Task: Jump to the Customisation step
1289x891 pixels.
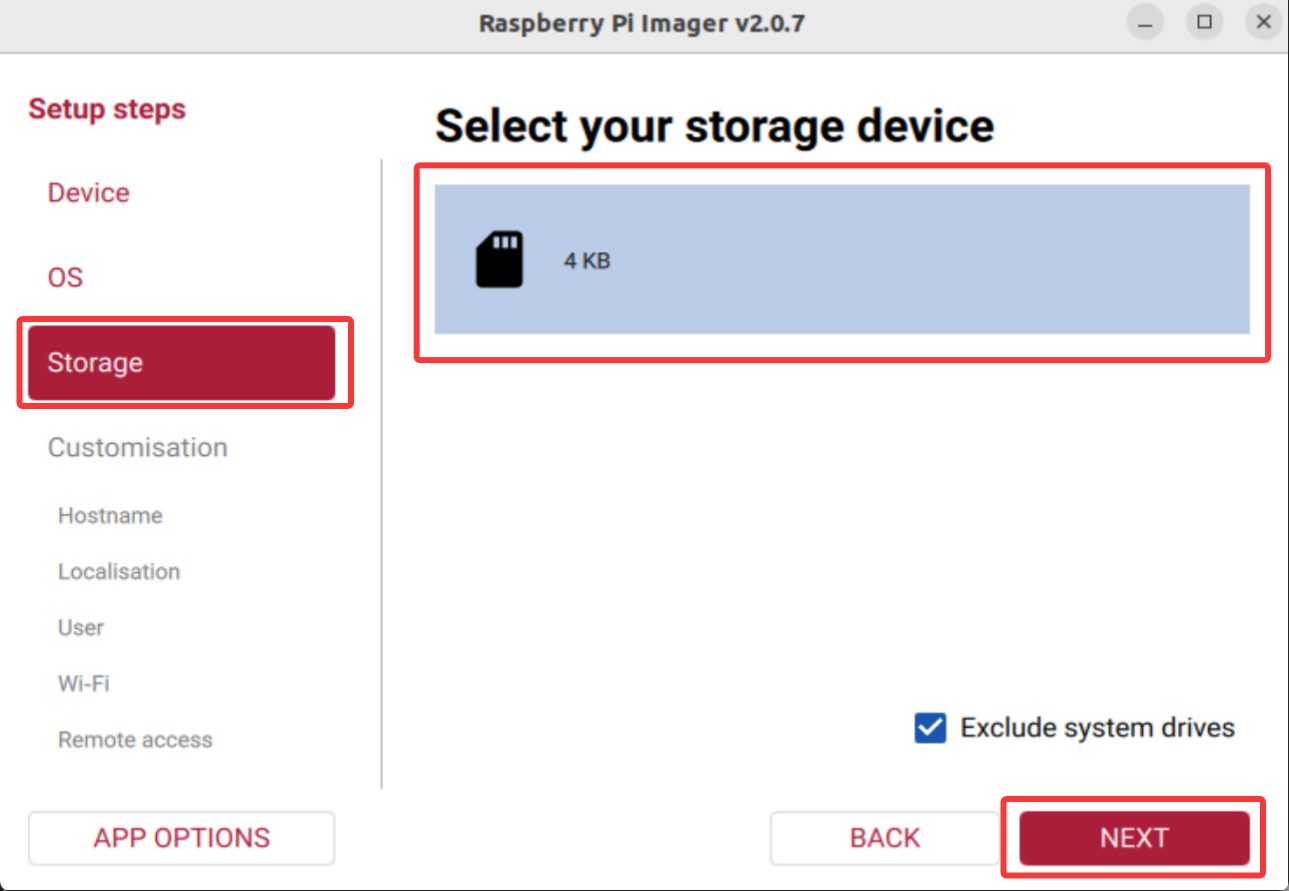Action: point(138,447)
